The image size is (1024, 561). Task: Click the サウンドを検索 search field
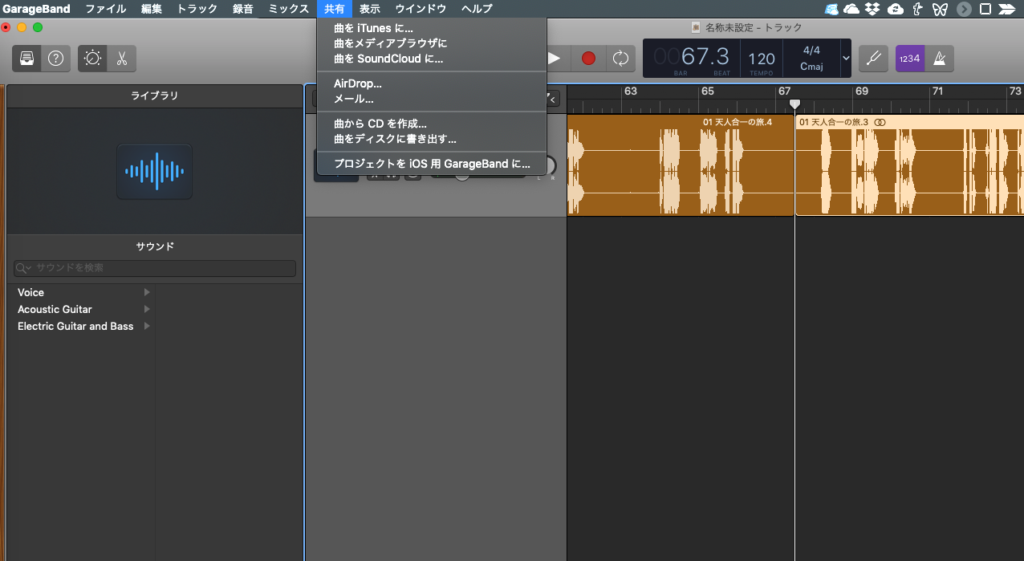(155, 268)
